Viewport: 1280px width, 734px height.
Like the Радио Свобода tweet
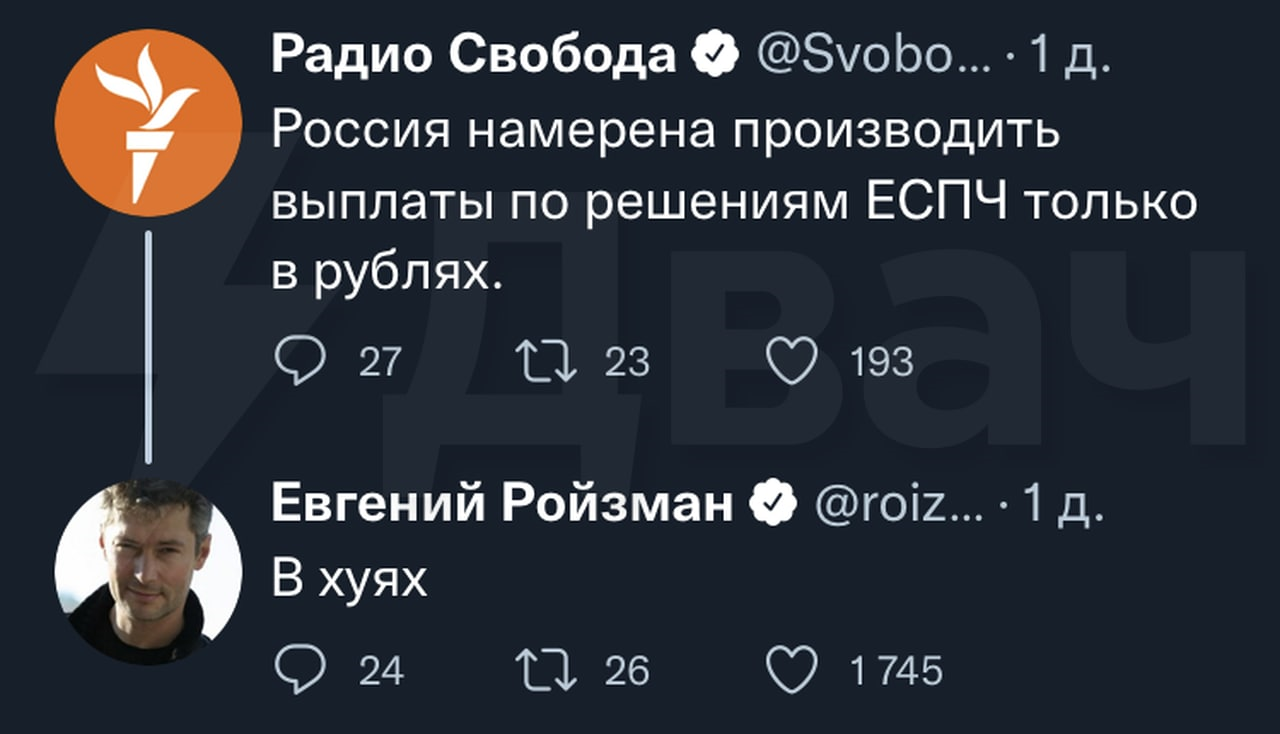click(x=791, y=360)
